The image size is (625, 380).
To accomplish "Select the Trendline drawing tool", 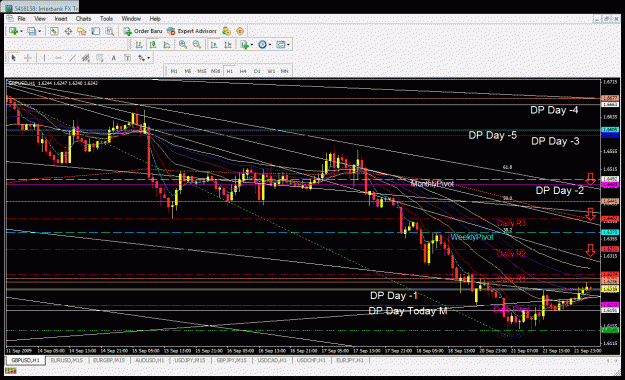I will coord(72,58).
